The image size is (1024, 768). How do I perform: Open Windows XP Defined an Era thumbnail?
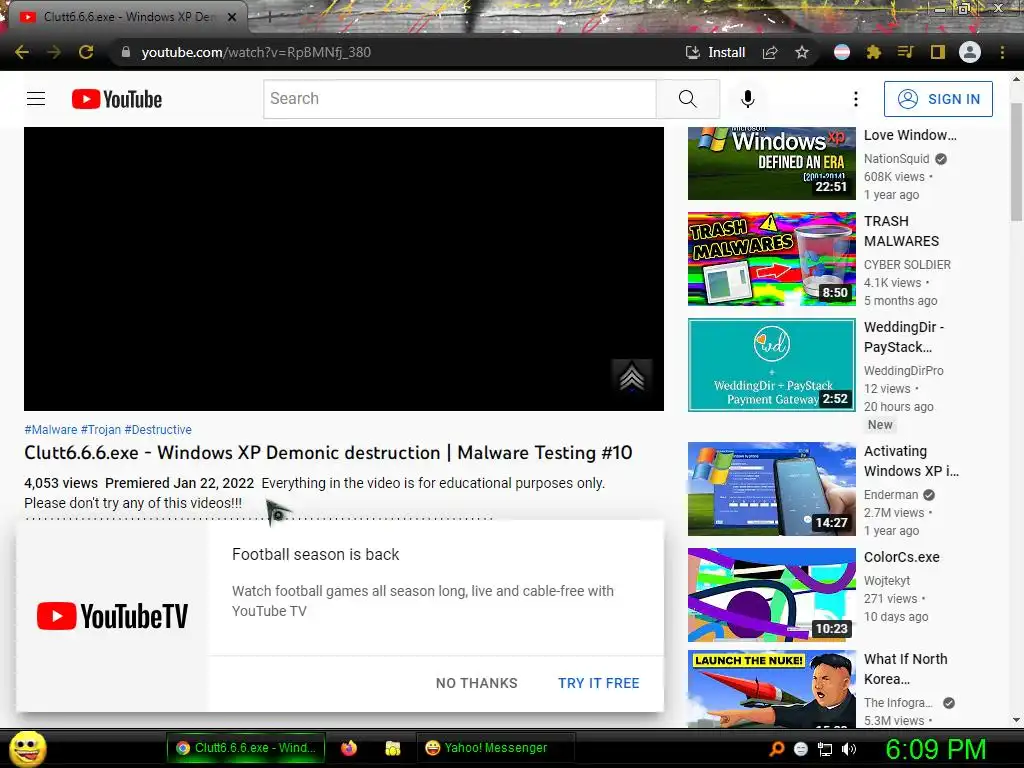pos(771,163)
